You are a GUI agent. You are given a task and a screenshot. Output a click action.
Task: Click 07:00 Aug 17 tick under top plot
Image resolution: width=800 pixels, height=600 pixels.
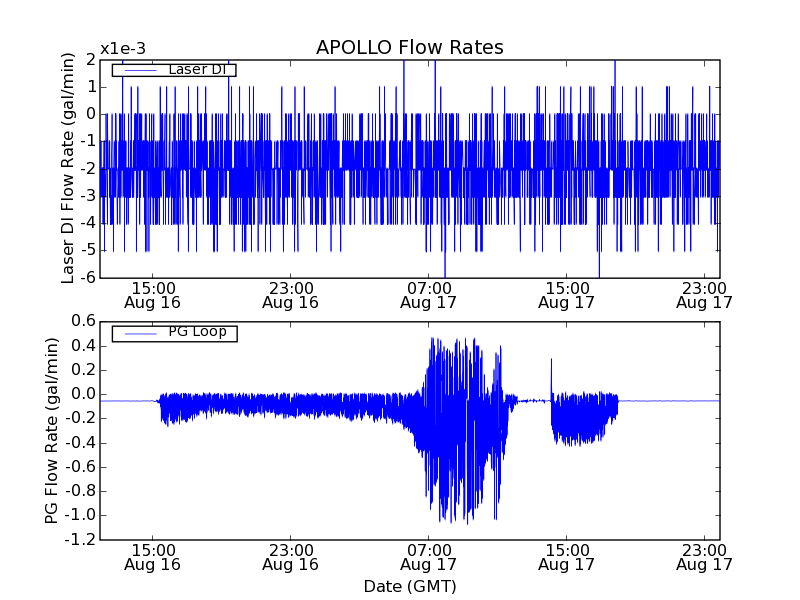pos(428,294)
